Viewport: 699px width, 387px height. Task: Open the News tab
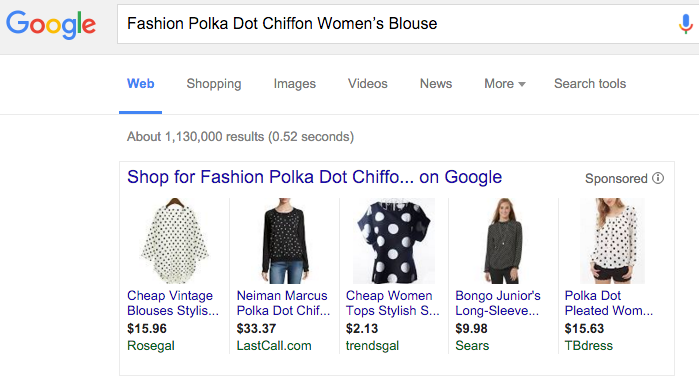click(x=436, y=83)
